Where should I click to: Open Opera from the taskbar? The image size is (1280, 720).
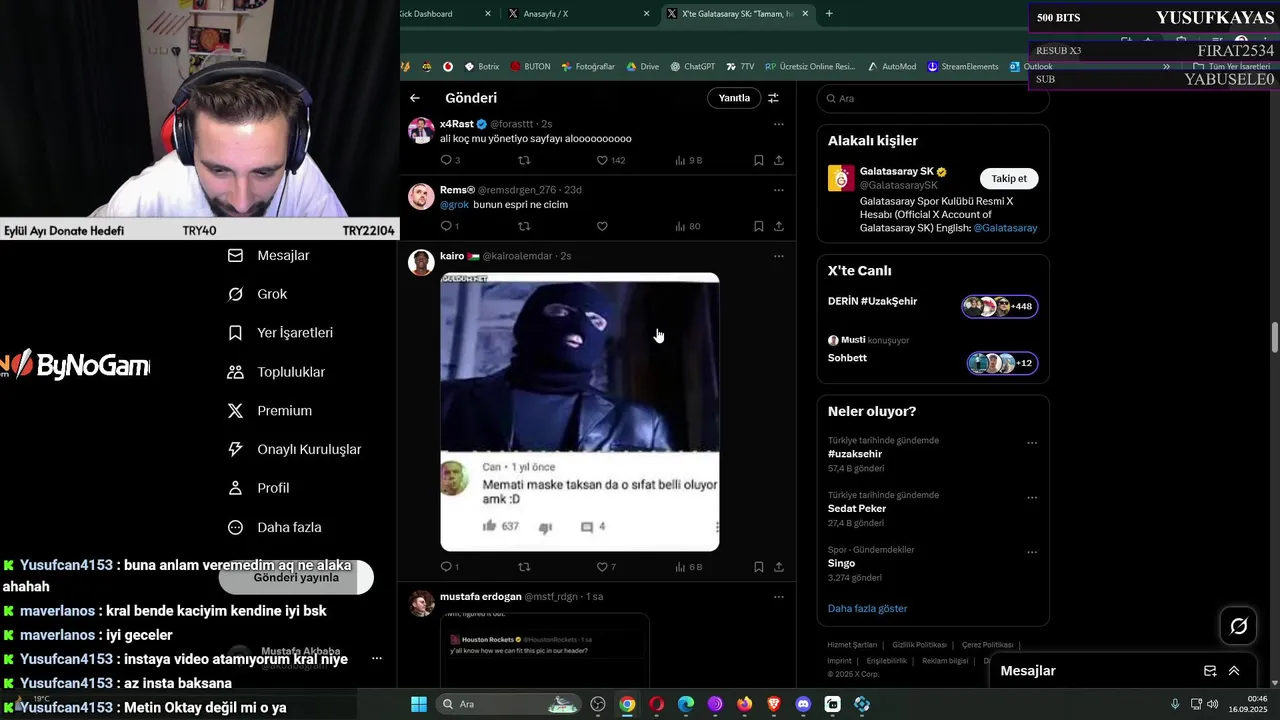click(x=656, y=704)
